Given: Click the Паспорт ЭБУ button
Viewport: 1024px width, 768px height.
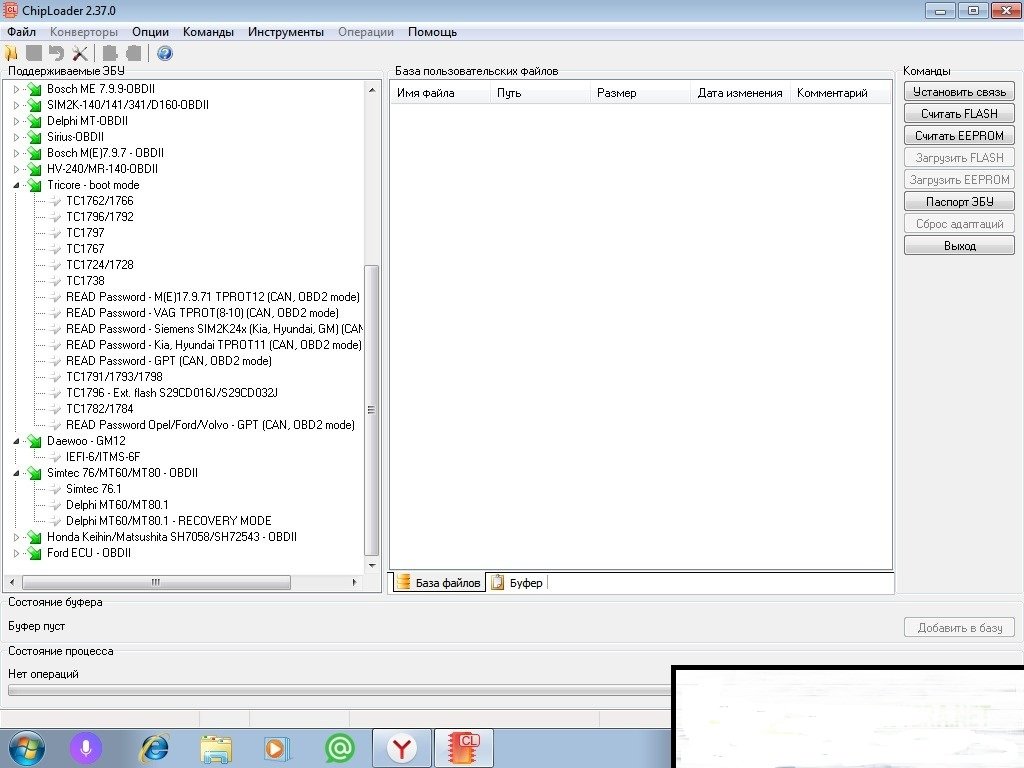Looking at the screenshot, I should 958,202.
